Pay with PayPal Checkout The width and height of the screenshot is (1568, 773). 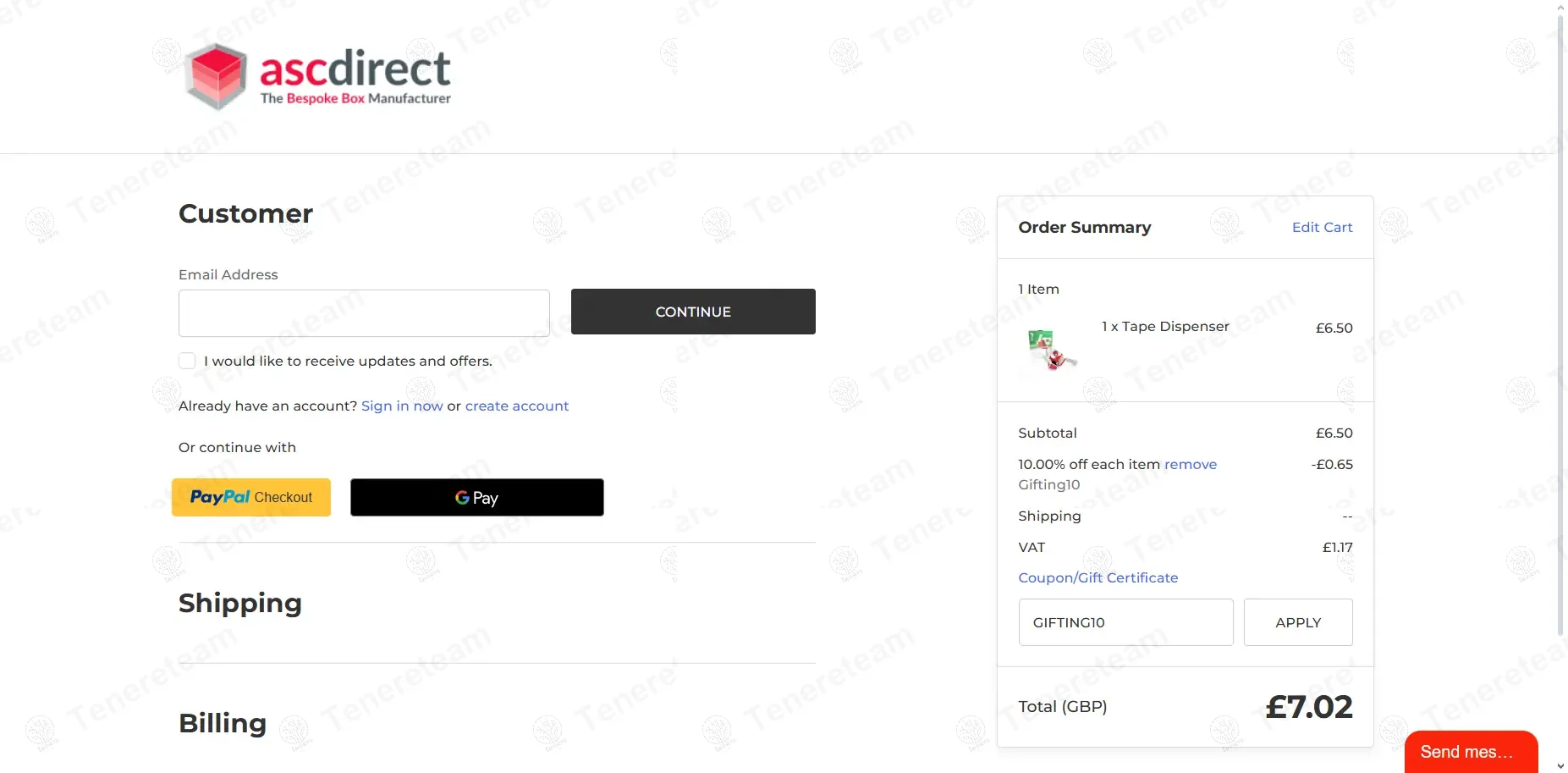coord(251,498)
